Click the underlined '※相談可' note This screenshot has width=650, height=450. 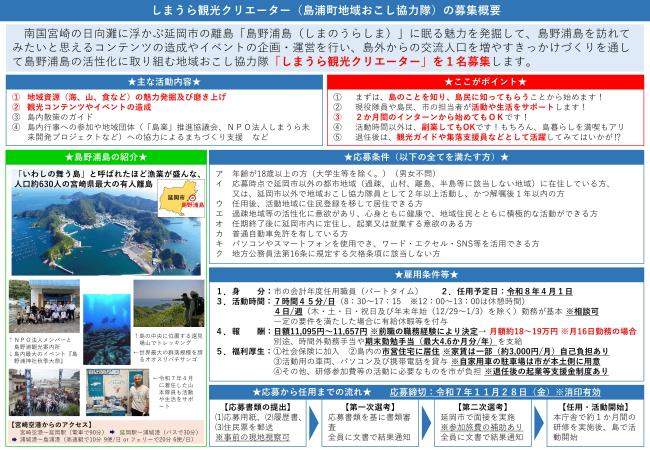[582, 311]
